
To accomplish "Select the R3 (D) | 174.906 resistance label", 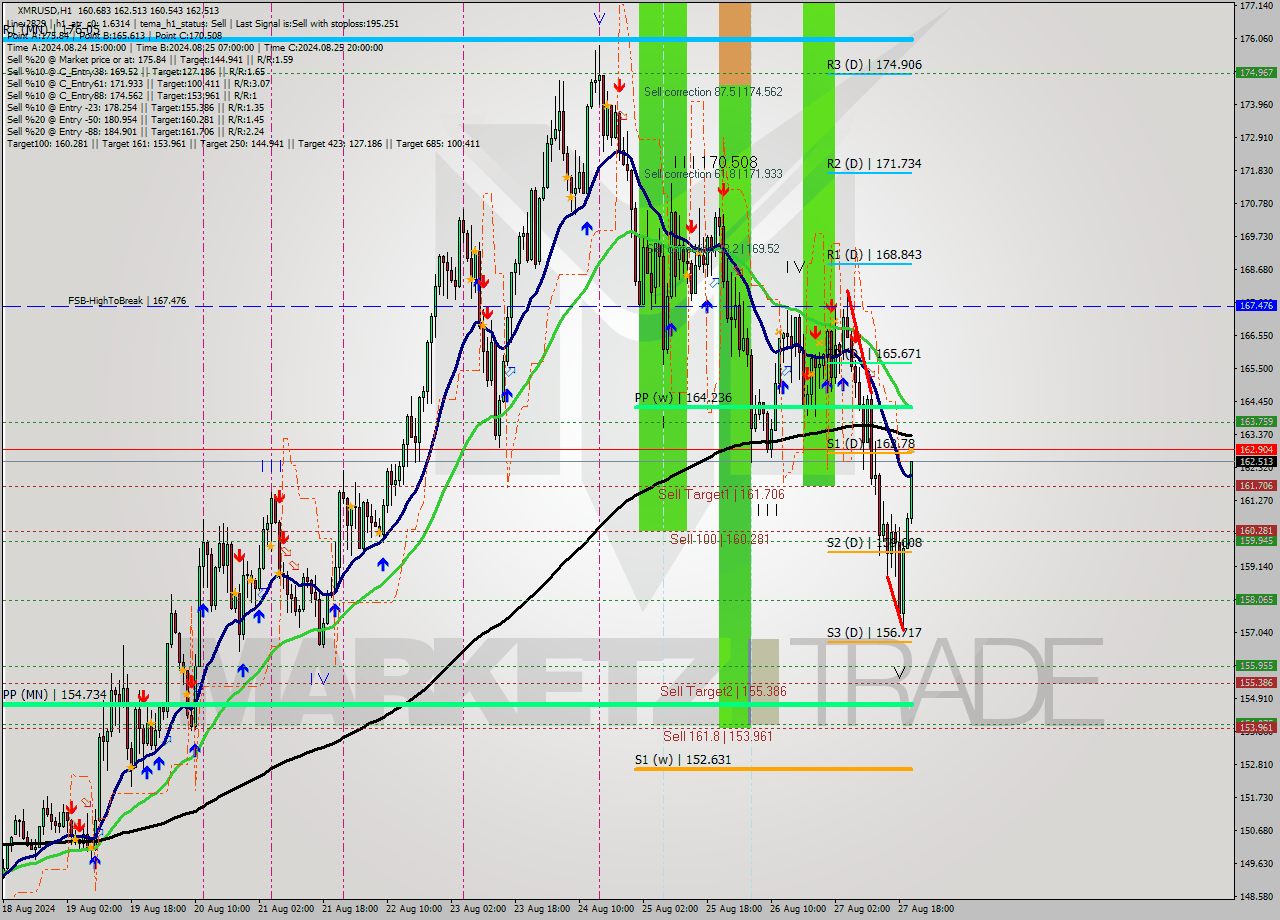I will pos(874,65).
